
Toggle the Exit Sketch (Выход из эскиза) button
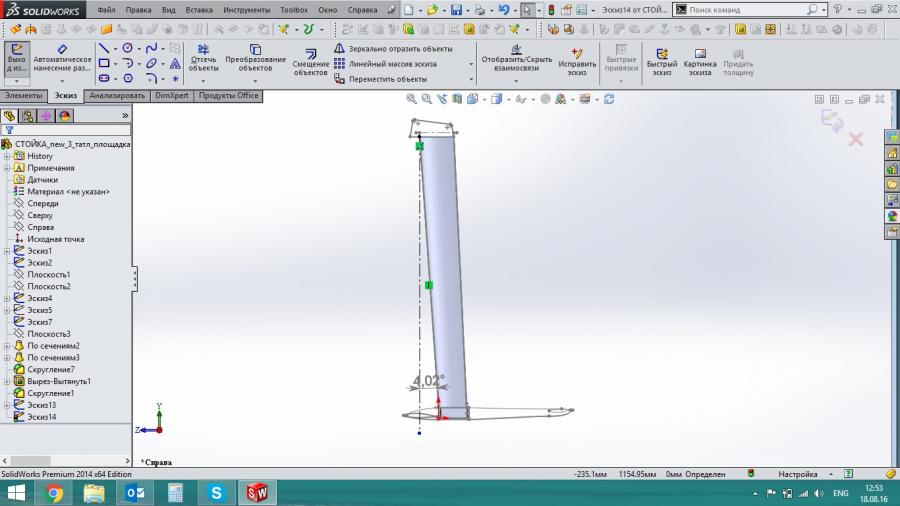[17, 59]
